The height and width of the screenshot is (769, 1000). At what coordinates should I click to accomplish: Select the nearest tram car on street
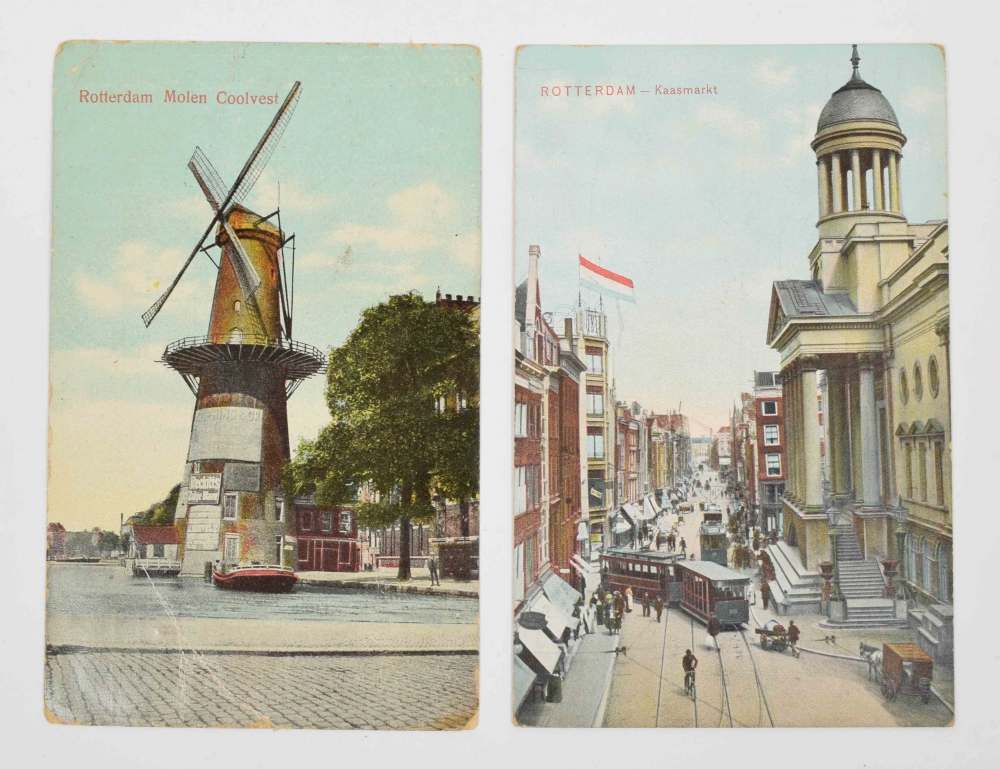pos(712,590)
